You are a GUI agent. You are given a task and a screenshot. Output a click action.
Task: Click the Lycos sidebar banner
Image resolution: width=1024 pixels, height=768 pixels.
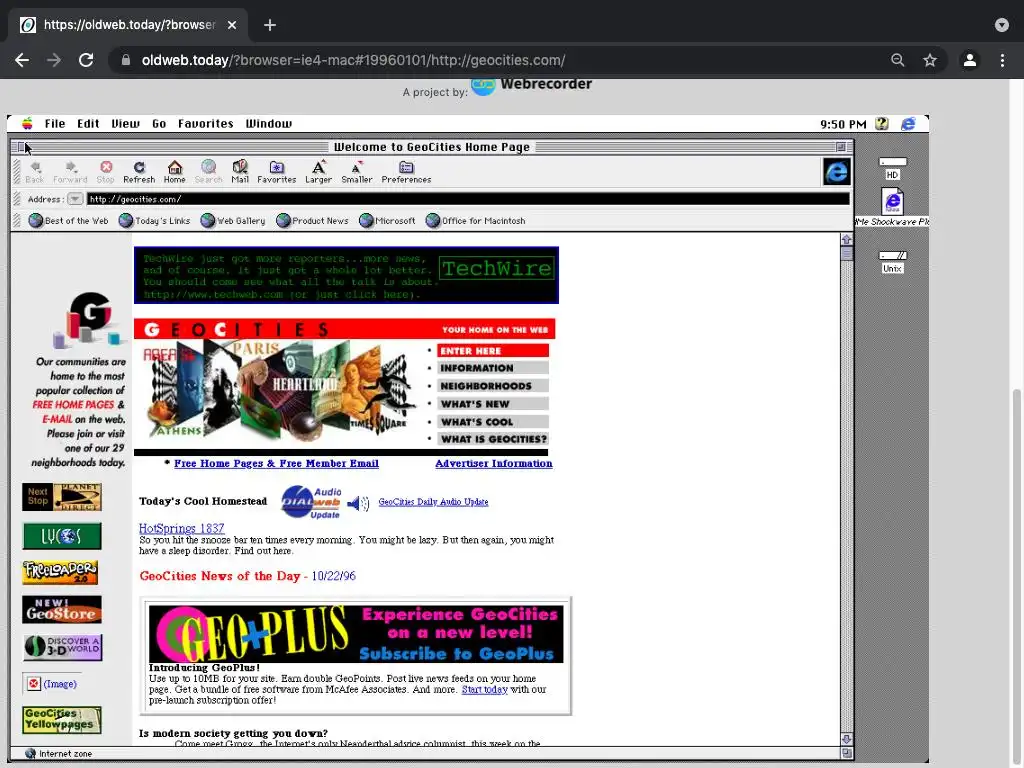tap(62, 536)
